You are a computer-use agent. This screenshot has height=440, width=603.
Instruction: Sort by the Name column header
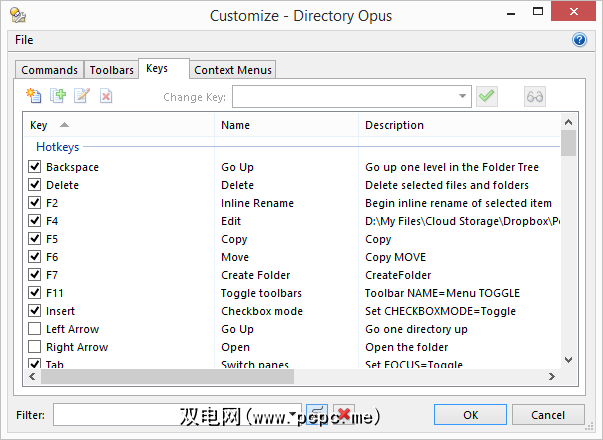pyautogui.click(x=286, y=125)
